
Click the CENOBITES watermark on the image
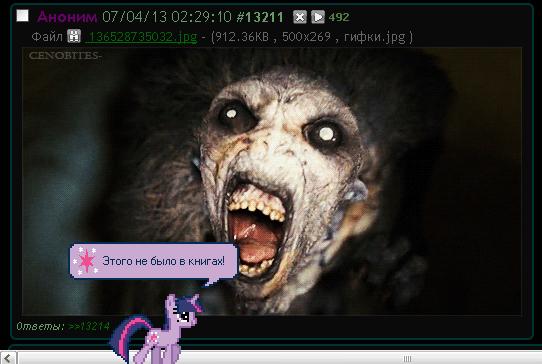(65, 55)
